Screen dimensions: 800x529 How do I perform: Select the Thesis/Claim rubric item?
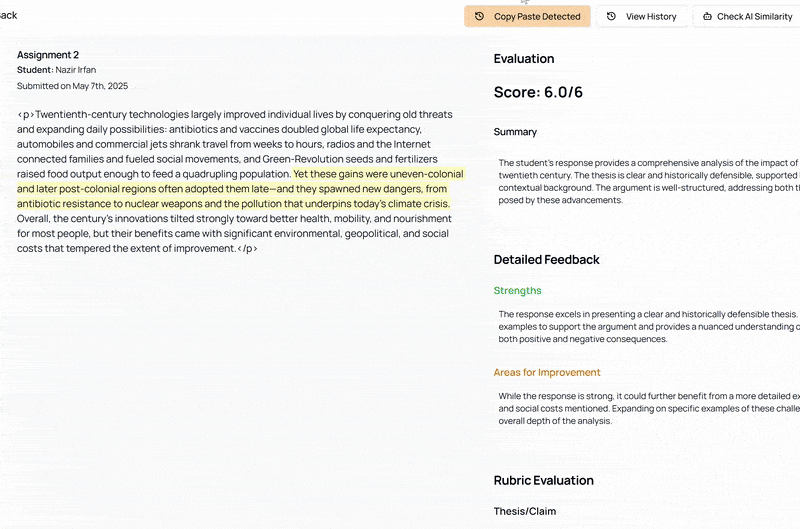pos(524,512)
